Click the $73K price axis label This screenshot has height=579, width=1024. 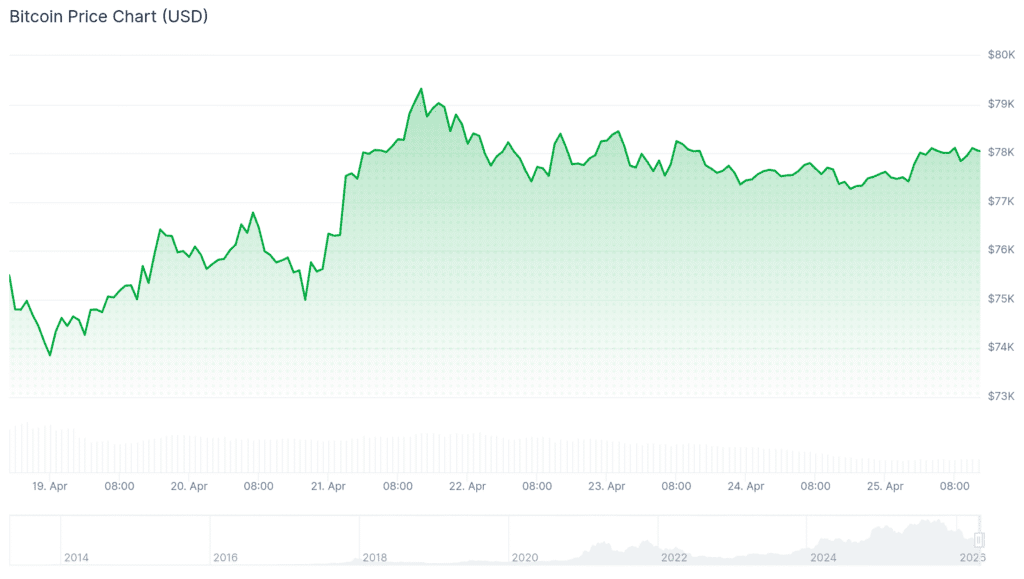pos(1001,396)
